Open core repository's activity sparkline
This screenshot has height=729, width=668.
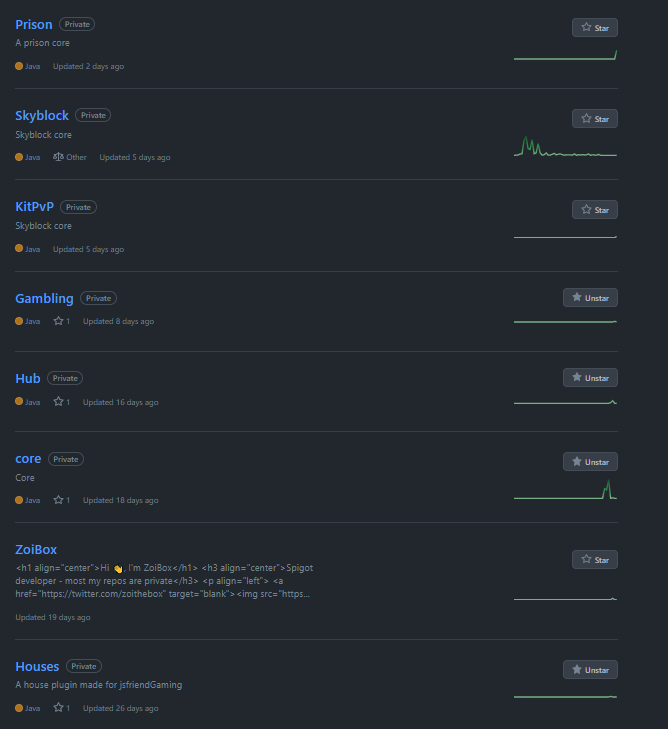565,490
